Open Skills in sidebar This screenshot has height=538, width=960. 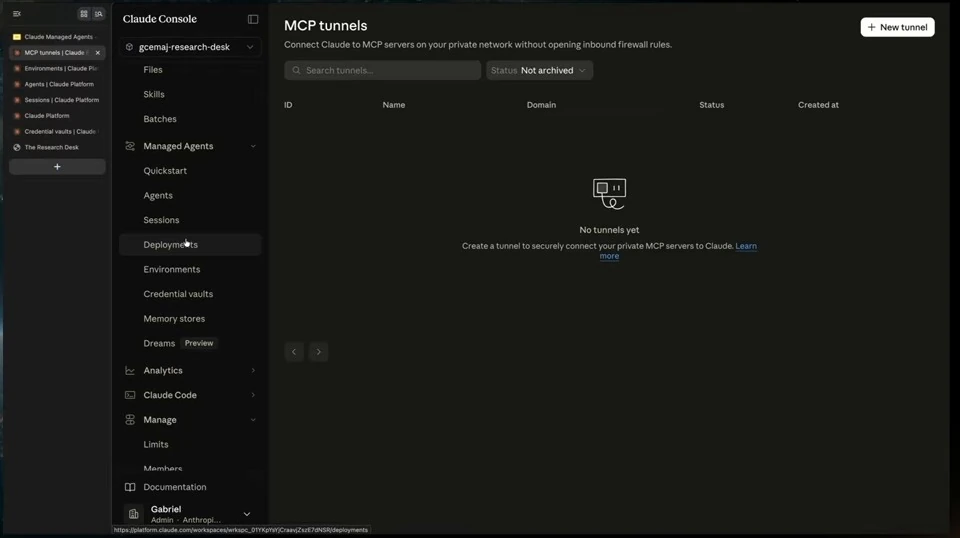tap(154, 94)
